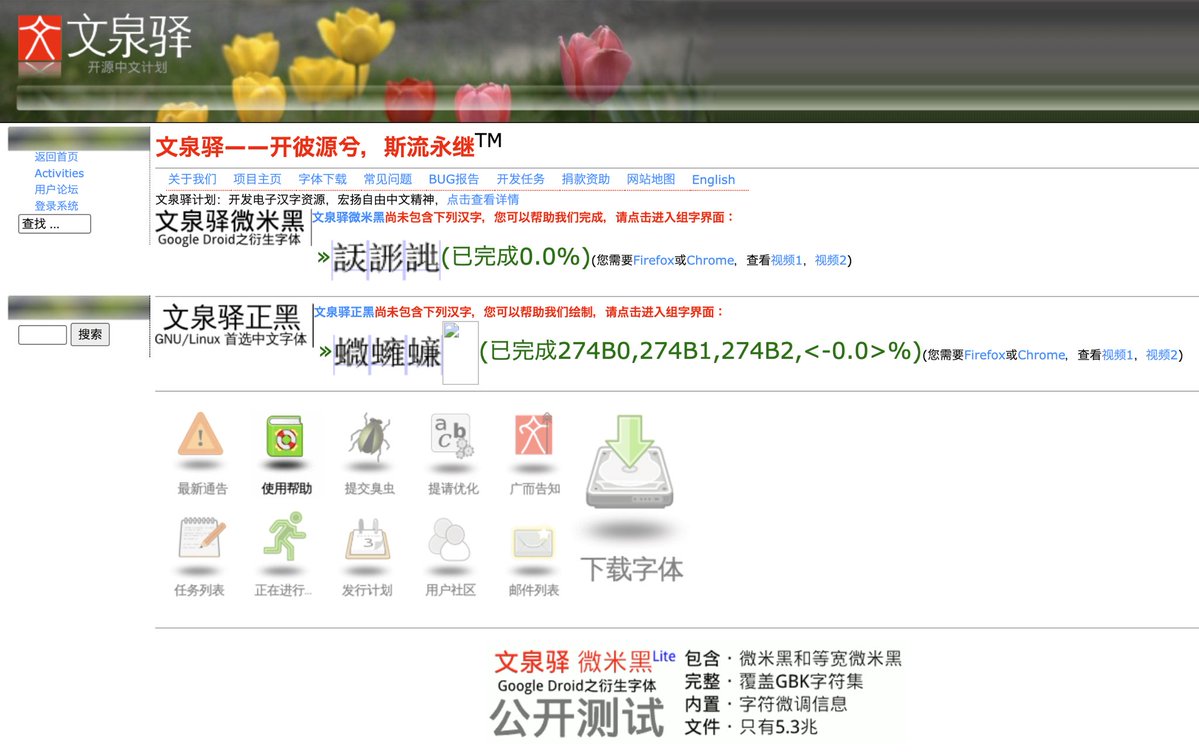The width and height of the screenshot is (1199, 756).
Task: Select 开发任务 navigation item
Action: click(521, 179)
